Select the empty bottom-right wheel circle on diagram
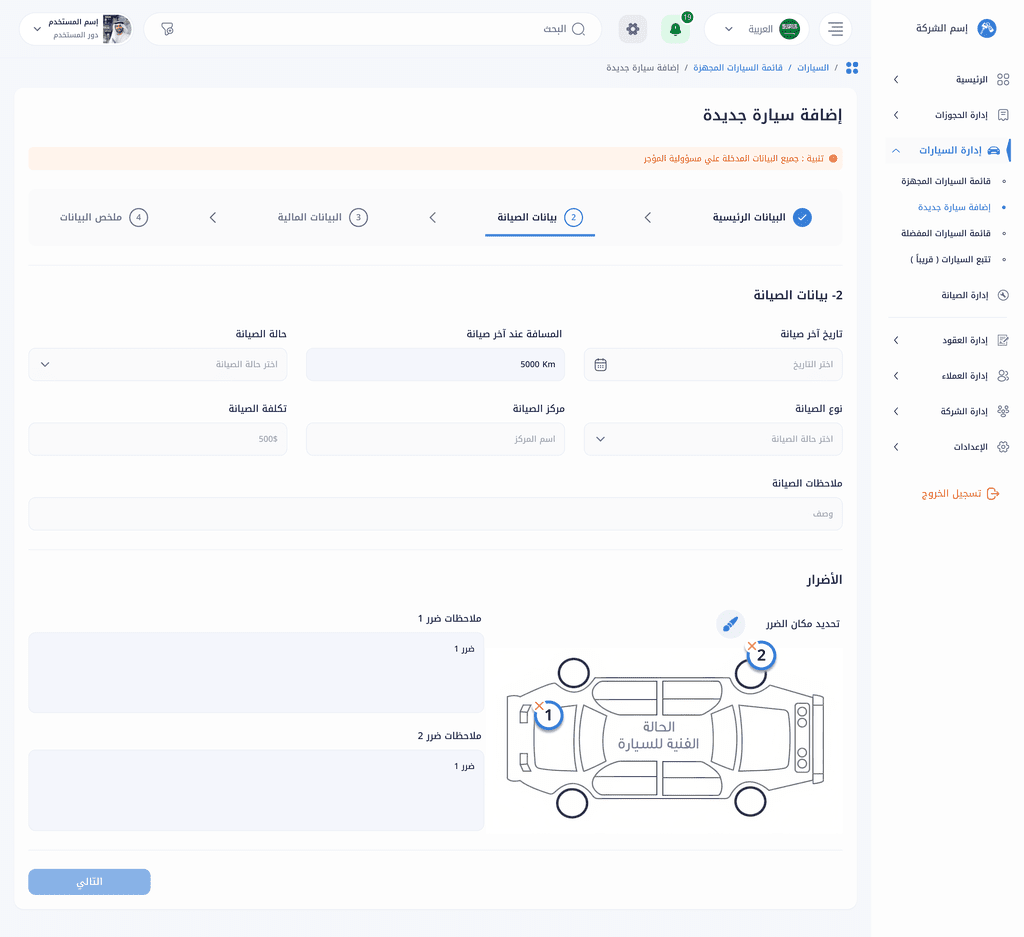The image size is (1024, 937). tap(750, 802)
